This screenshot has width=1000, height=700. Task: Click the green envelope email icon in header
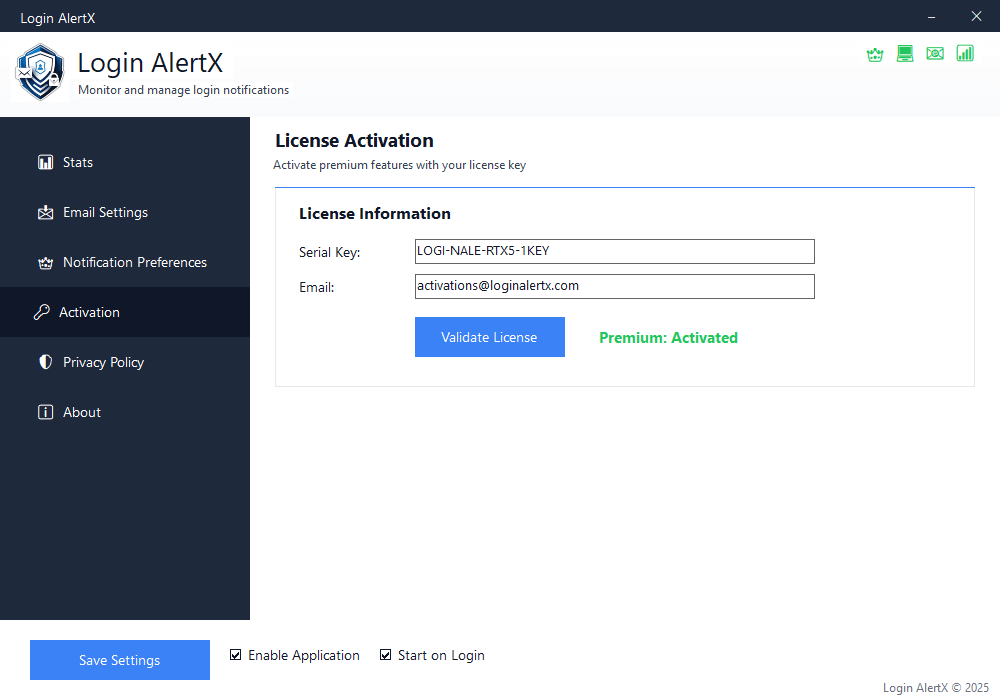pos(934,54)
